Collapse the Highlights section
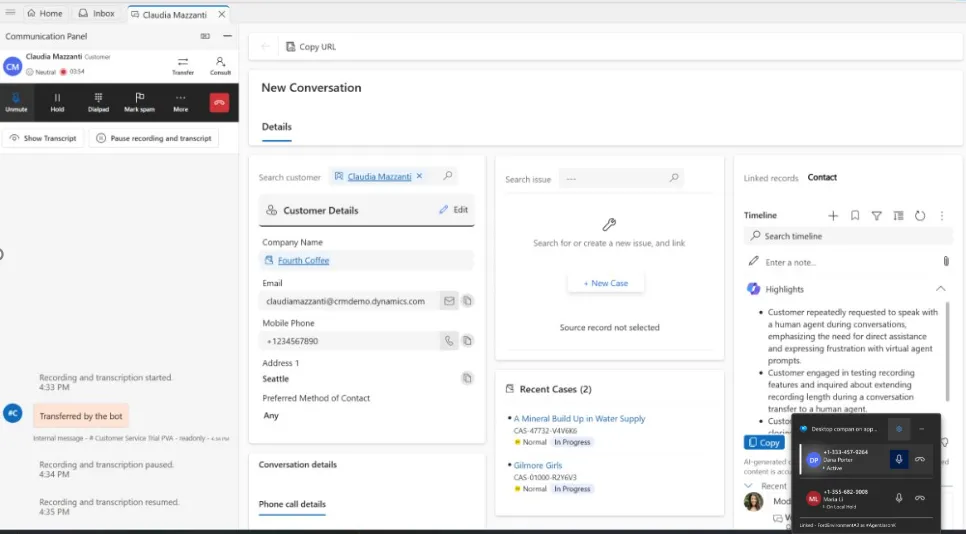Image resolution: width=966 pixels, height=534 pixels. [940, 289]
